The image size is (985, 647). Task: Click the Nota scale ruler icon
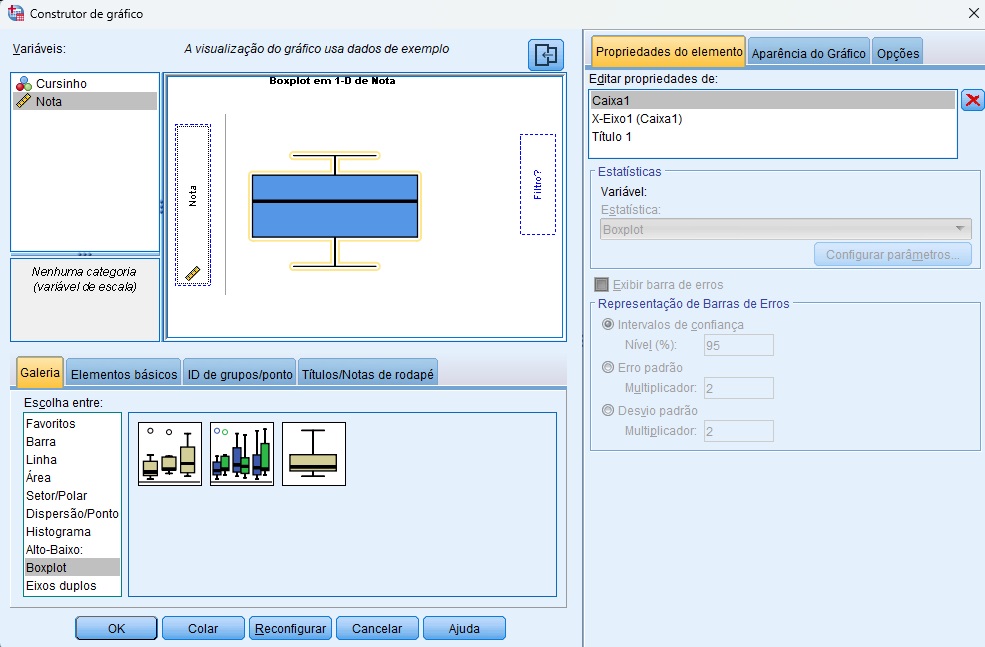24,101
